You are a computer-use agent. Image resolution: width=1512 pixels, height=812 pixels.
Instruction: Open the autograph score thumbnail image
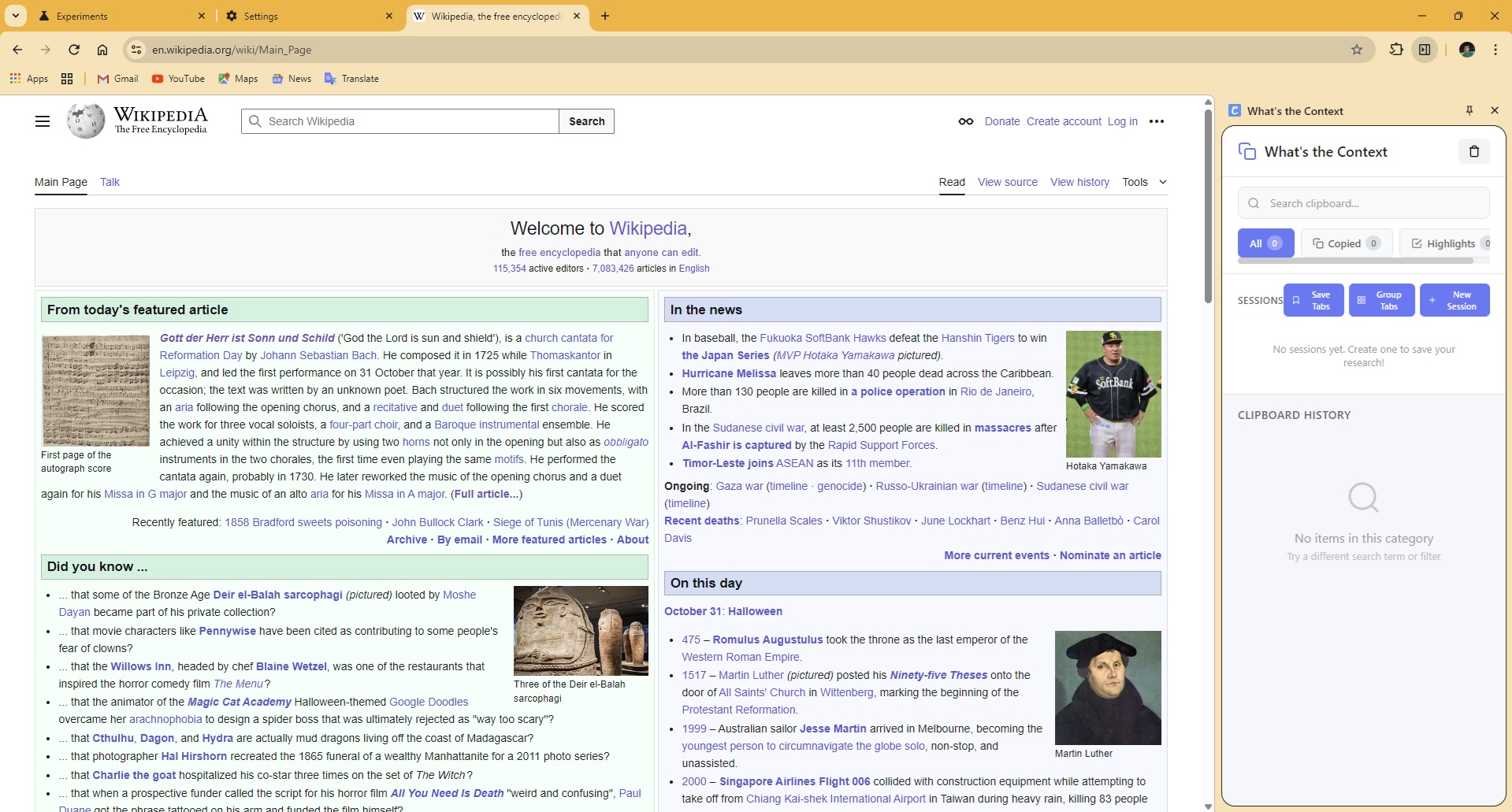click(95, 391)
